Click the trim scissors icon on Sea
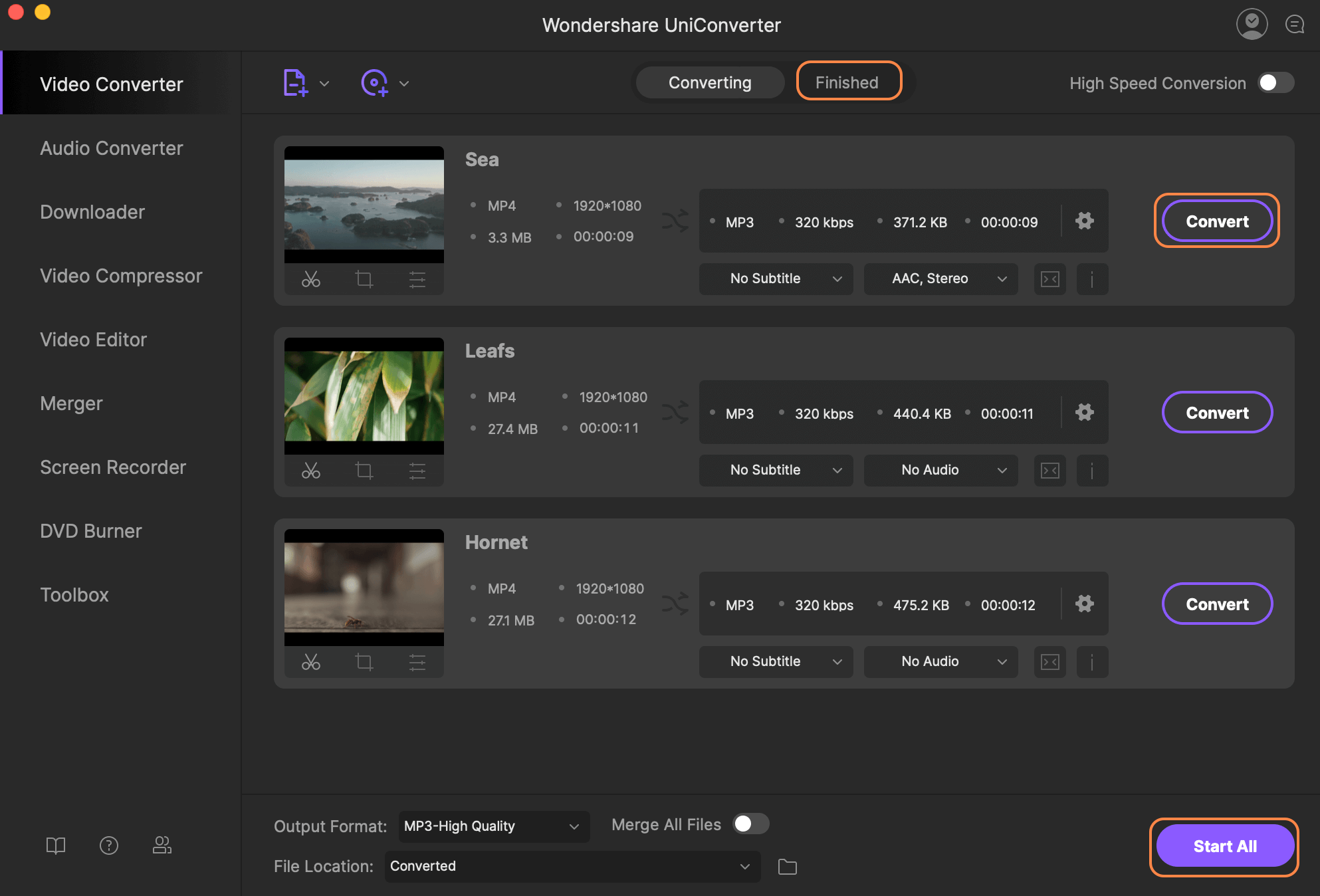 tap(310, 278)
